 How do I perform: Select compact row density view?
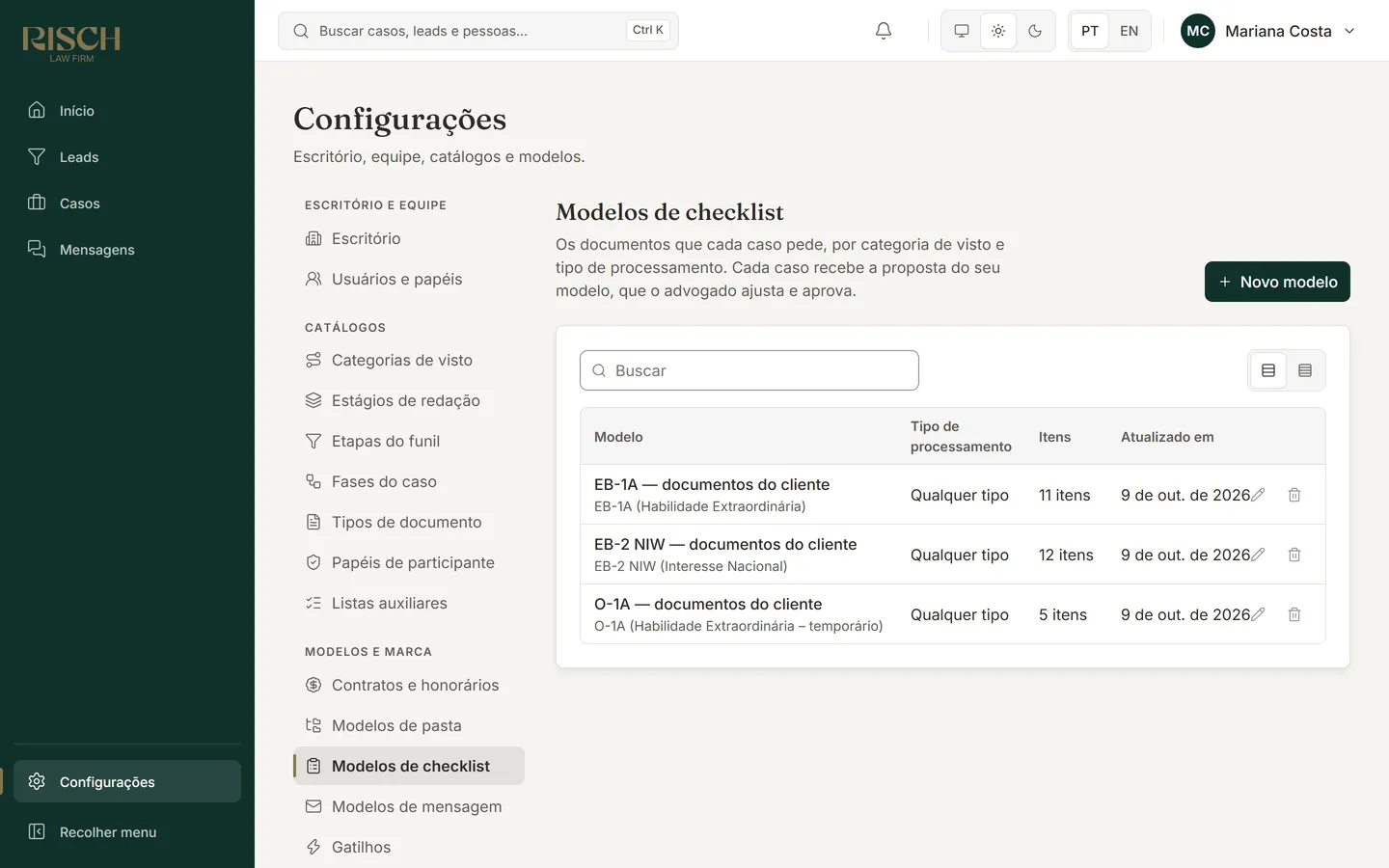pyautogui.click(x=1305, y=370)
